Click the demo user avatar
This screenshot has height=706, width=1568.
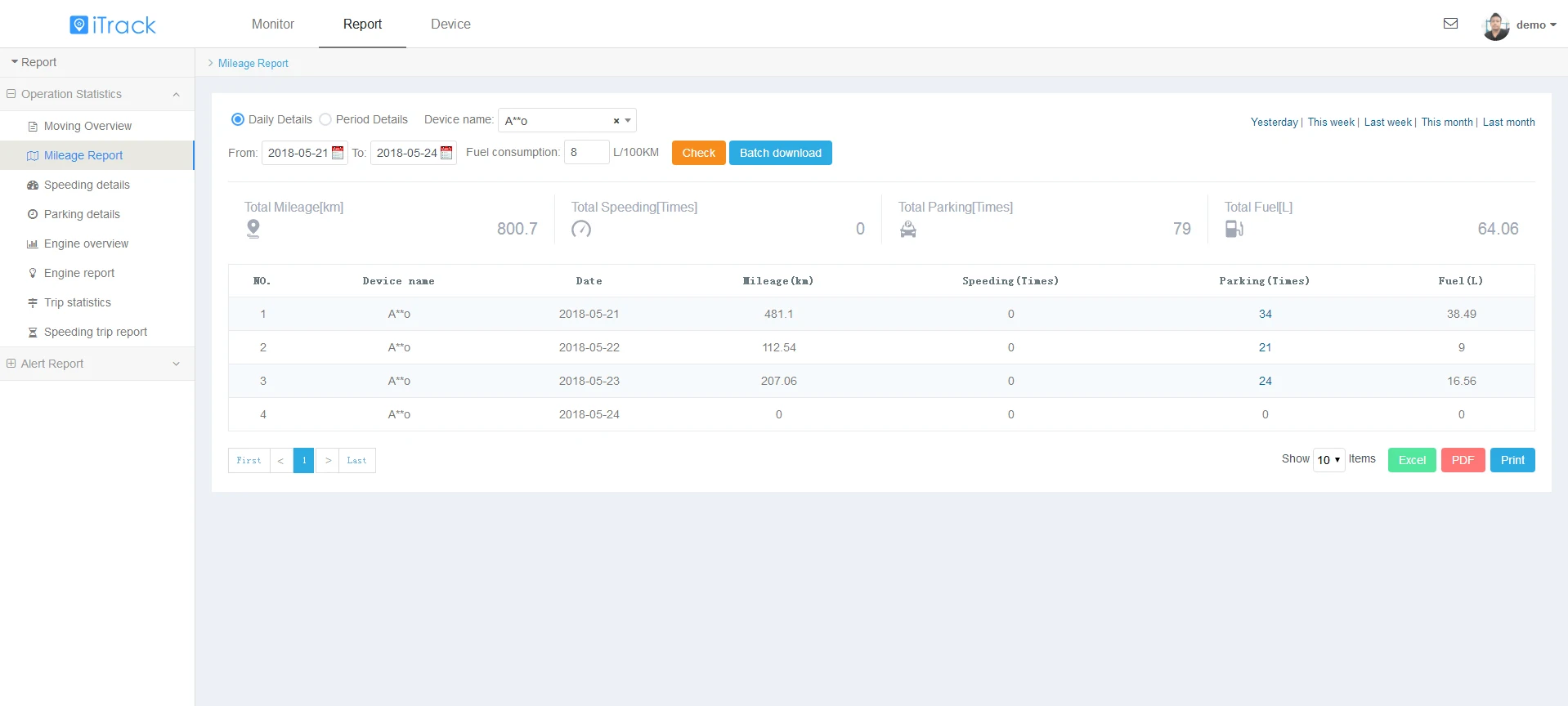pos(1496,26)
